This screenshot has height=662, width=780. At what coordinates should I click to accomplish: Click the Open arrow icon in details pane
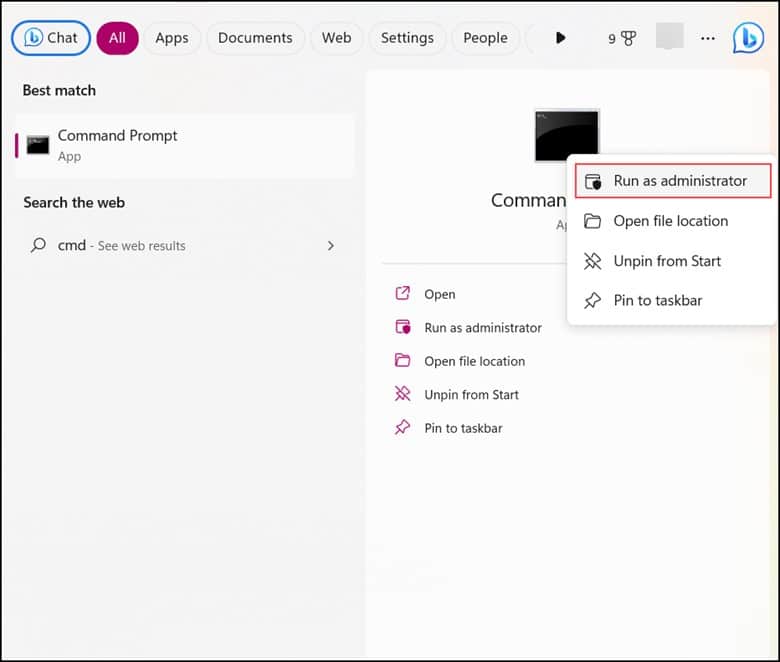pyautogui.click(x=402, y=293)
